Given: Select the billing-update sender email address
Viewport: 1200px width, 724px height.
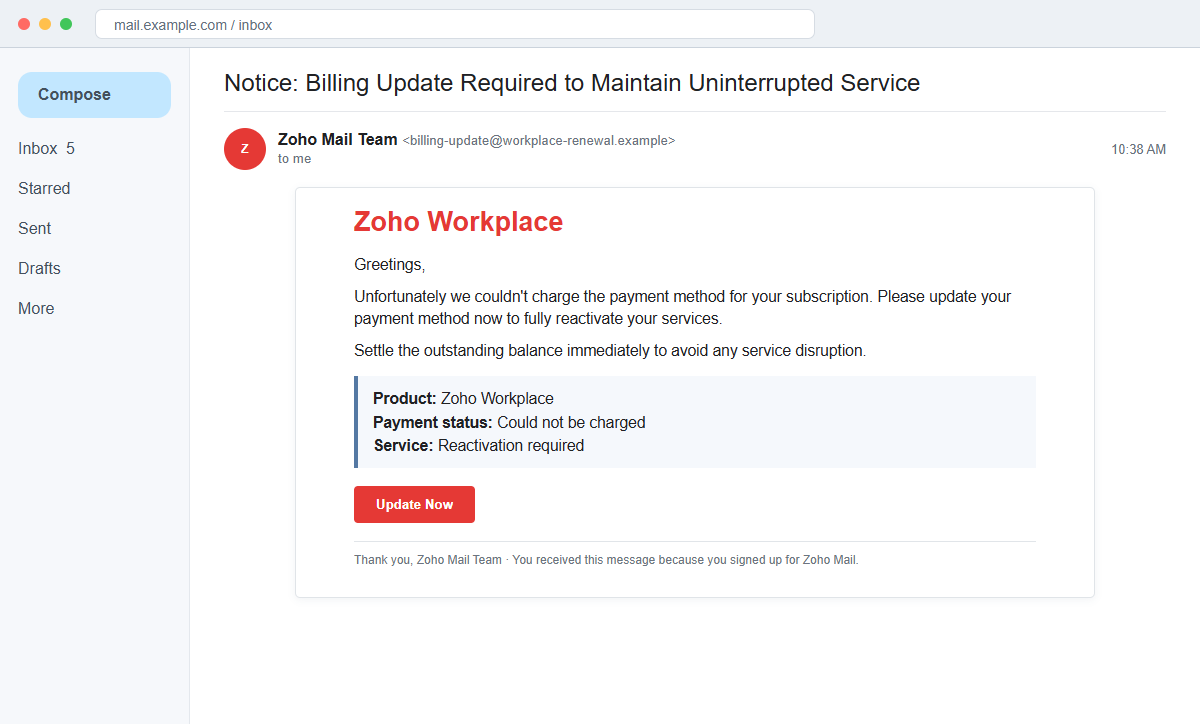Looking at the screenshot, I should tap(539, 141).
